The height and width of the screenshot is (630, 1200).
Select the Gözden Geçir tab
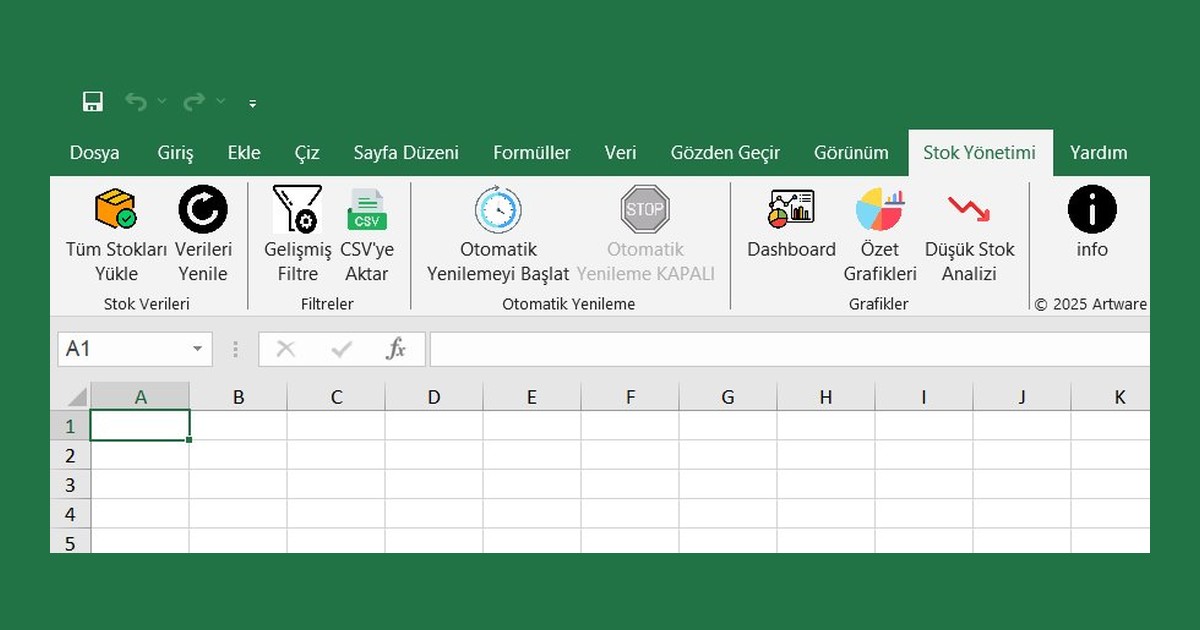click(724, 152)
